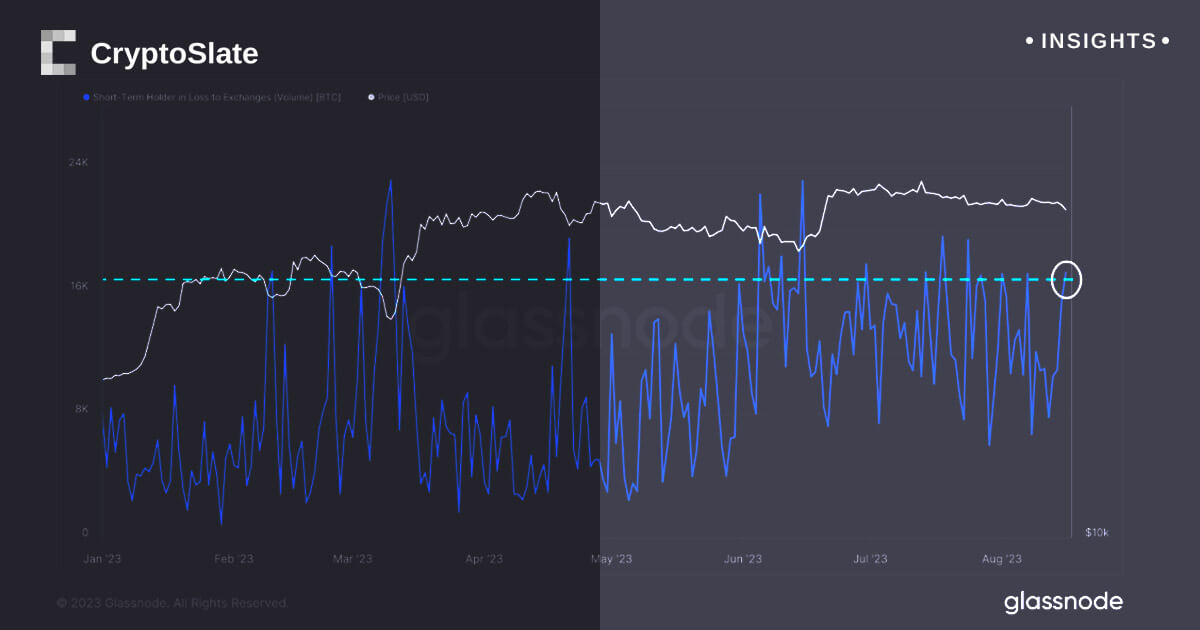This screenshot has width=1200, height=630.
Task: Click the glassnode logo at bottom right
Action: coord(1063,601)
